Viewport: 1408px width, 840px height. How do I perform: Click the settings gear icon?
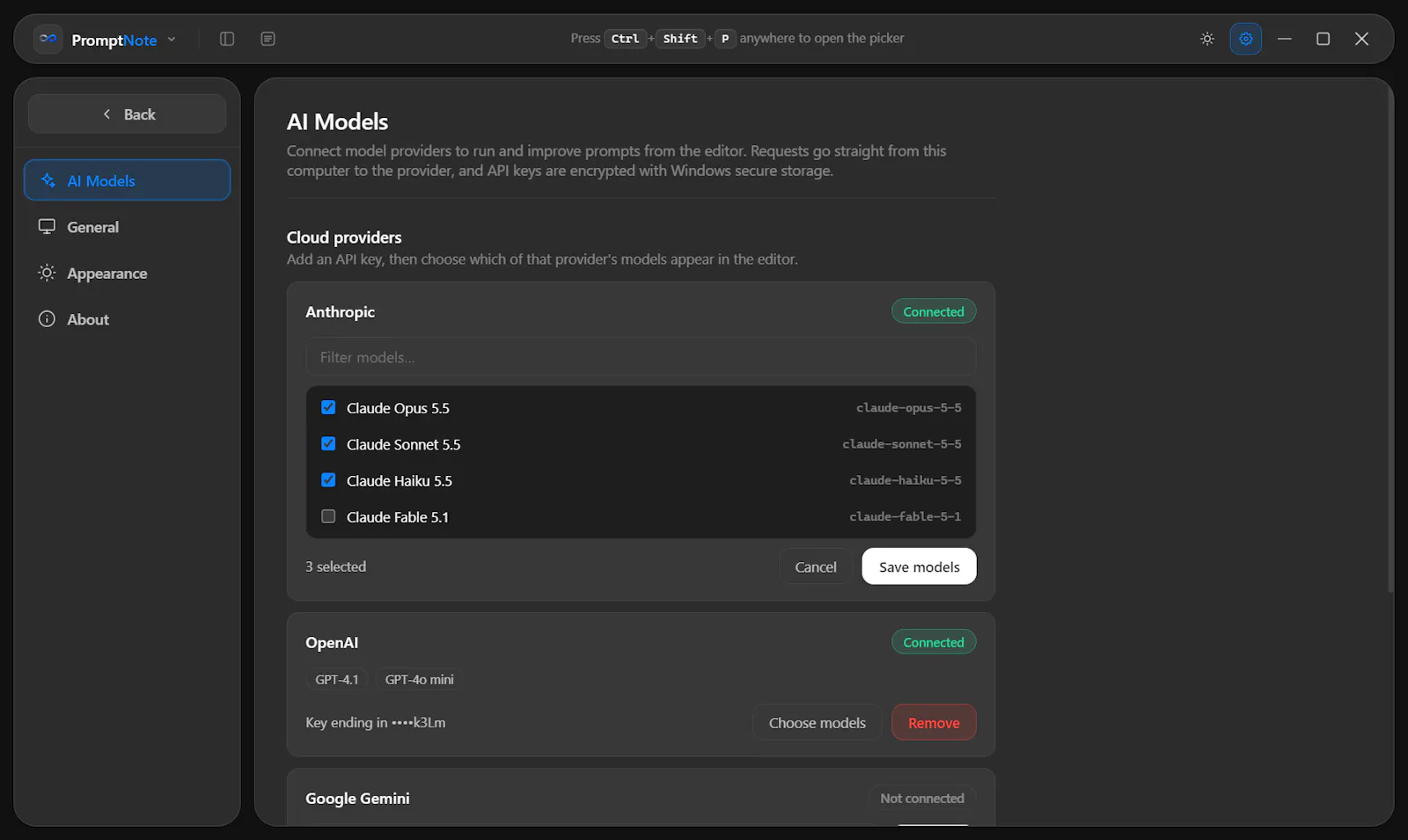1245,39
